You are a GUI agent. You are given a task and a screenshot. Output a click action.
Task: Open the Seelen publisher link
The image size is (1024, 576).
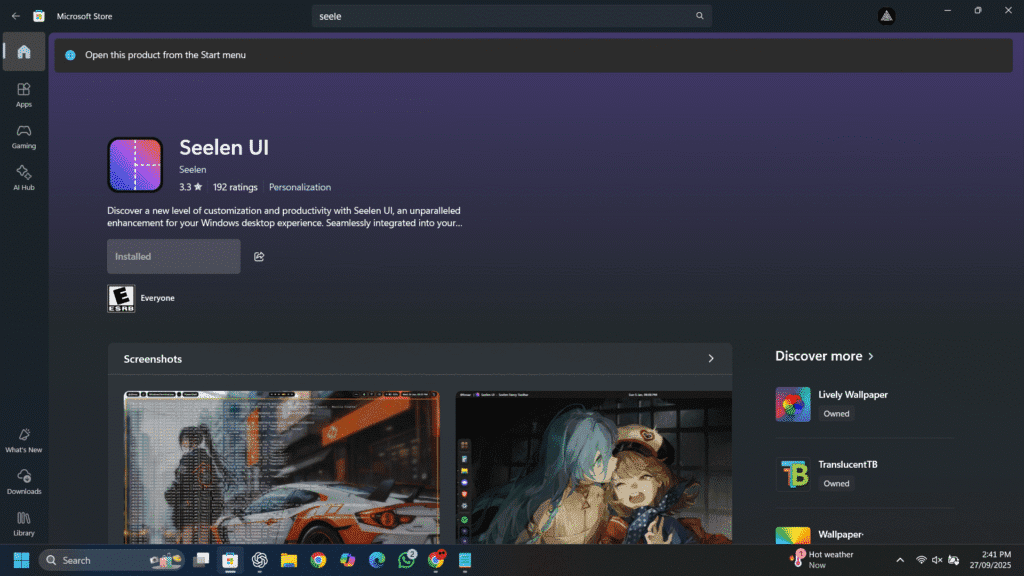coord(193,170)
